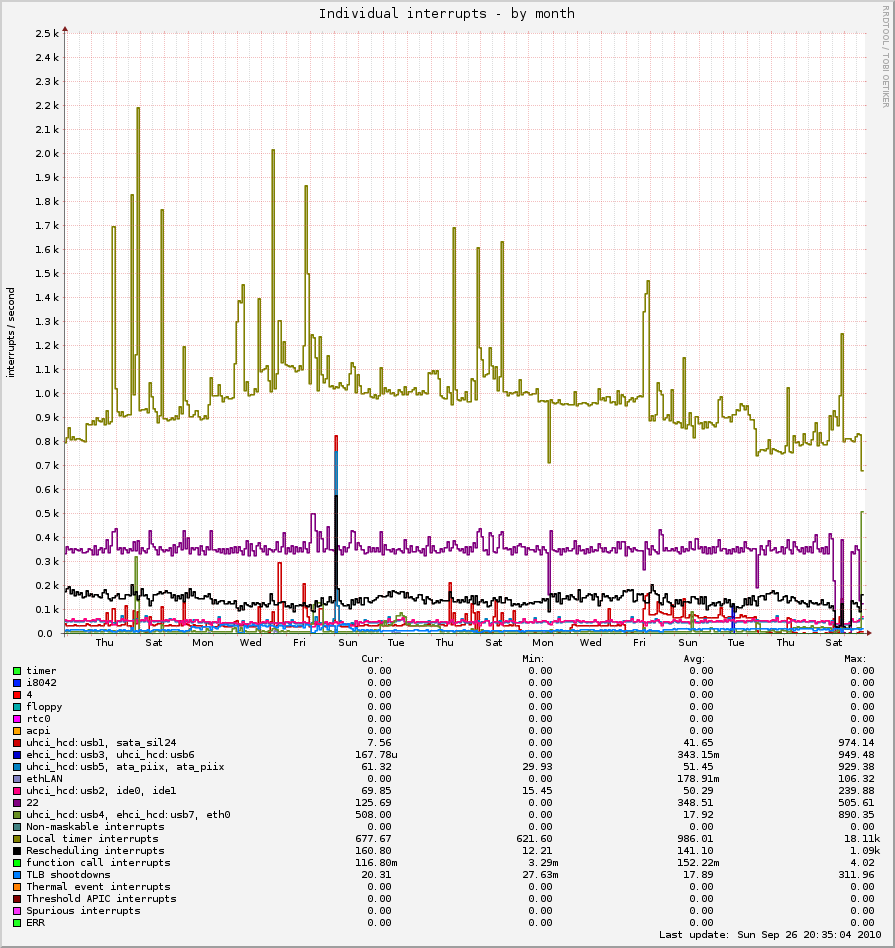This screenshot has height=948, width=895.
Task: Click the Avg value '348.51'
Action: coord(695,802)
